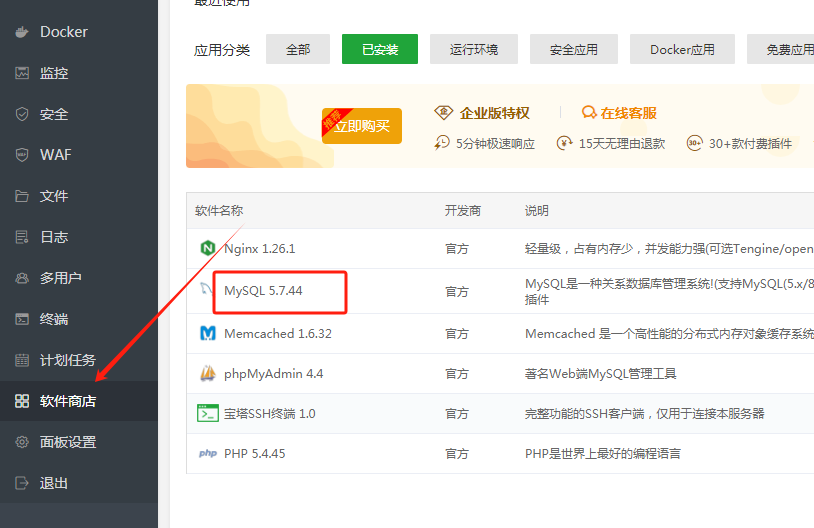Screen dimensions: 814x528
Task: Open 宝塔SSH终端 1.0 settings
Action: (x=269, y=414)
